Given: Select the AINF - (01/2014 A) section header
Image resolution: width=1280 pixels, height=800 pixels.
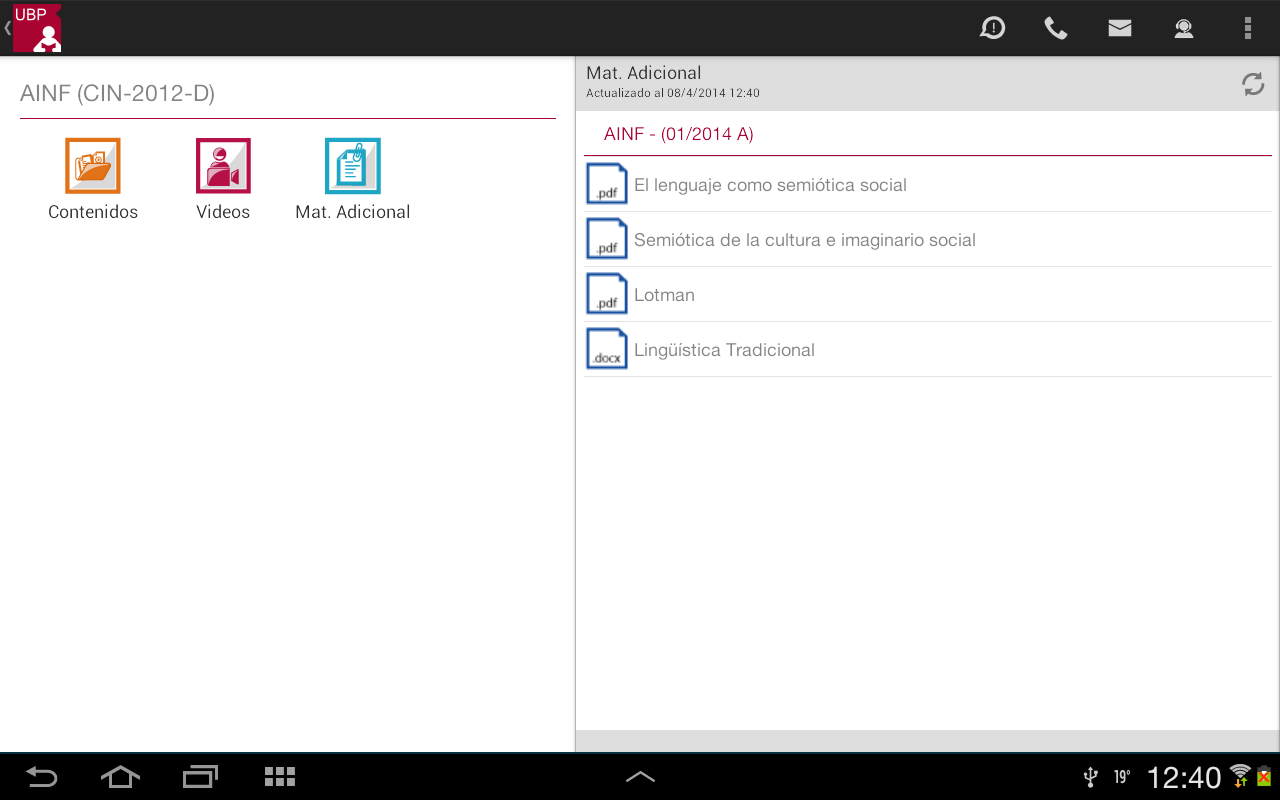Looking at the screenshot, I should (679, 134).
